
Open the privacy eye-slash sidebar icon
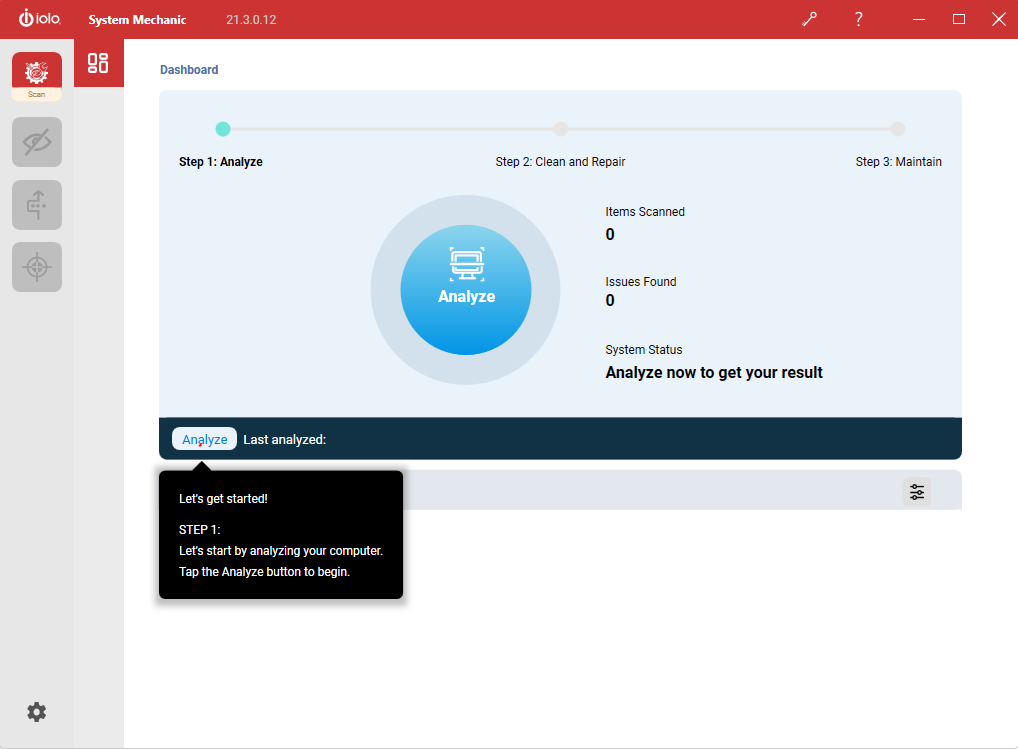pyautogui.click(x=37, y=142)
